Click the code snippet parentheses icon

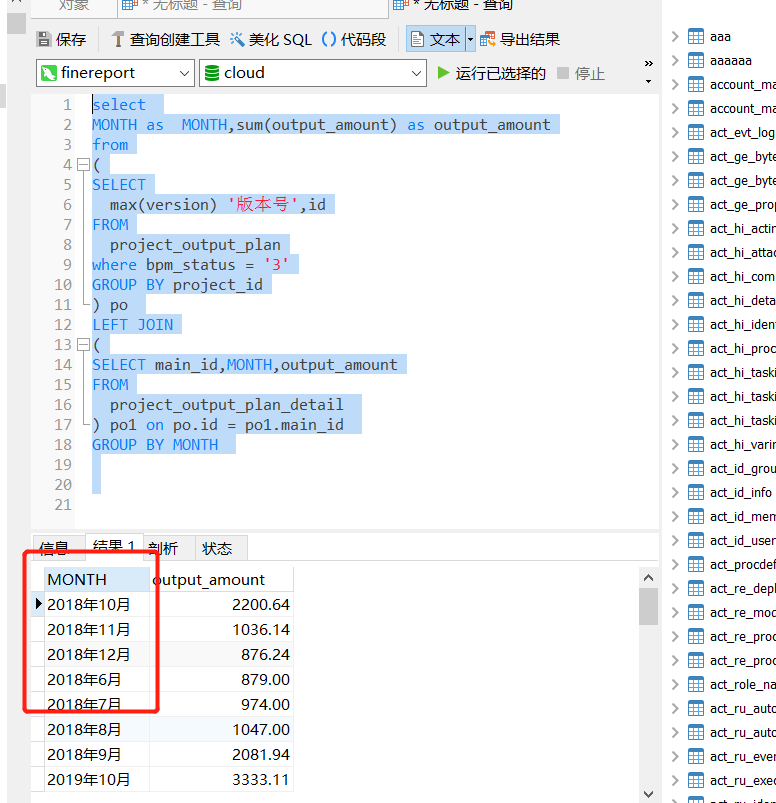tap(329, 39)
